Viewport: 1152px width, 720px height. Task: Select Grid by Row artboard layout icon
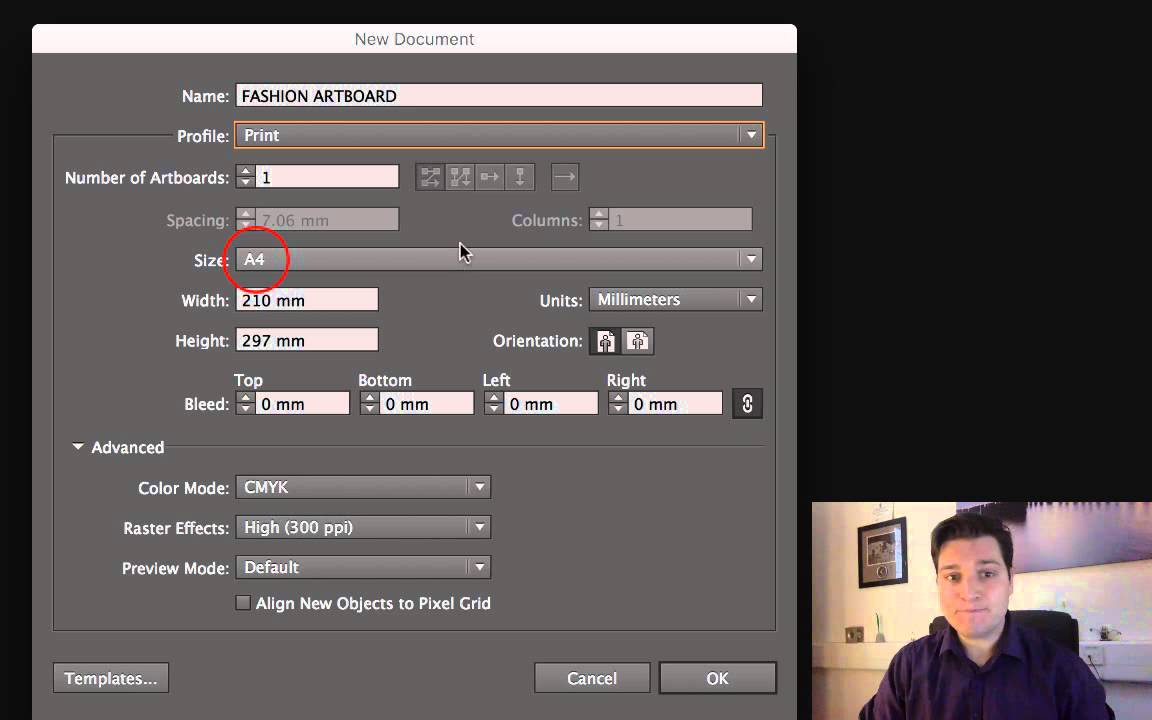431,177
